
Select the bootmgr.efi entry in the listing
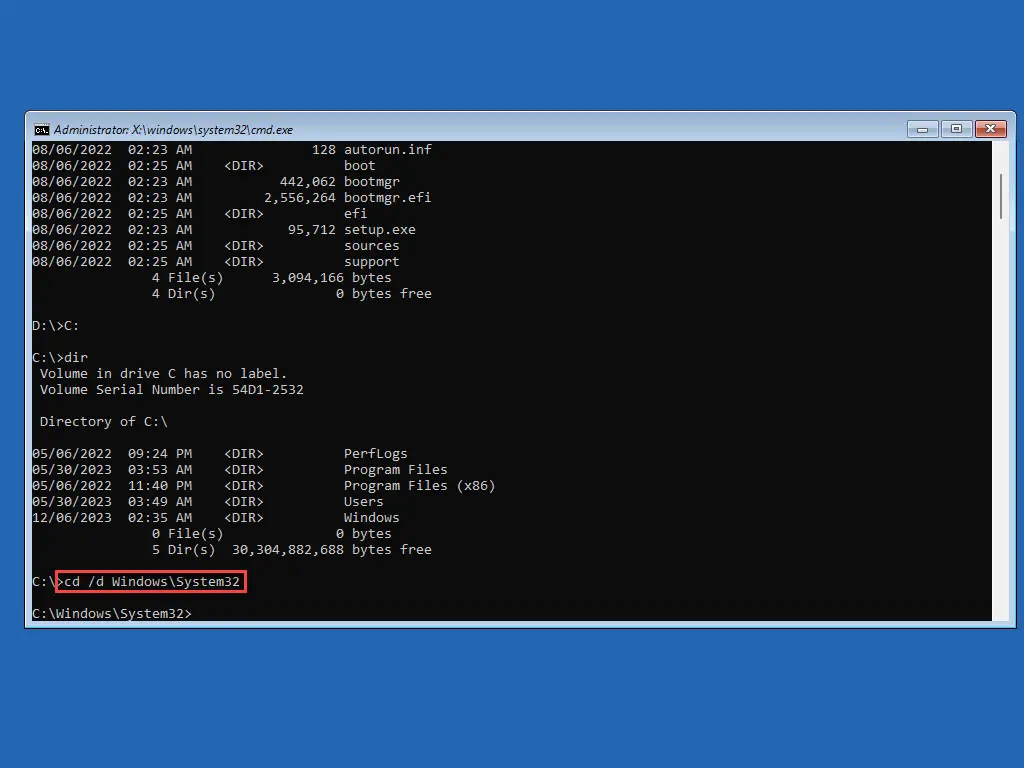pos(387,197)
